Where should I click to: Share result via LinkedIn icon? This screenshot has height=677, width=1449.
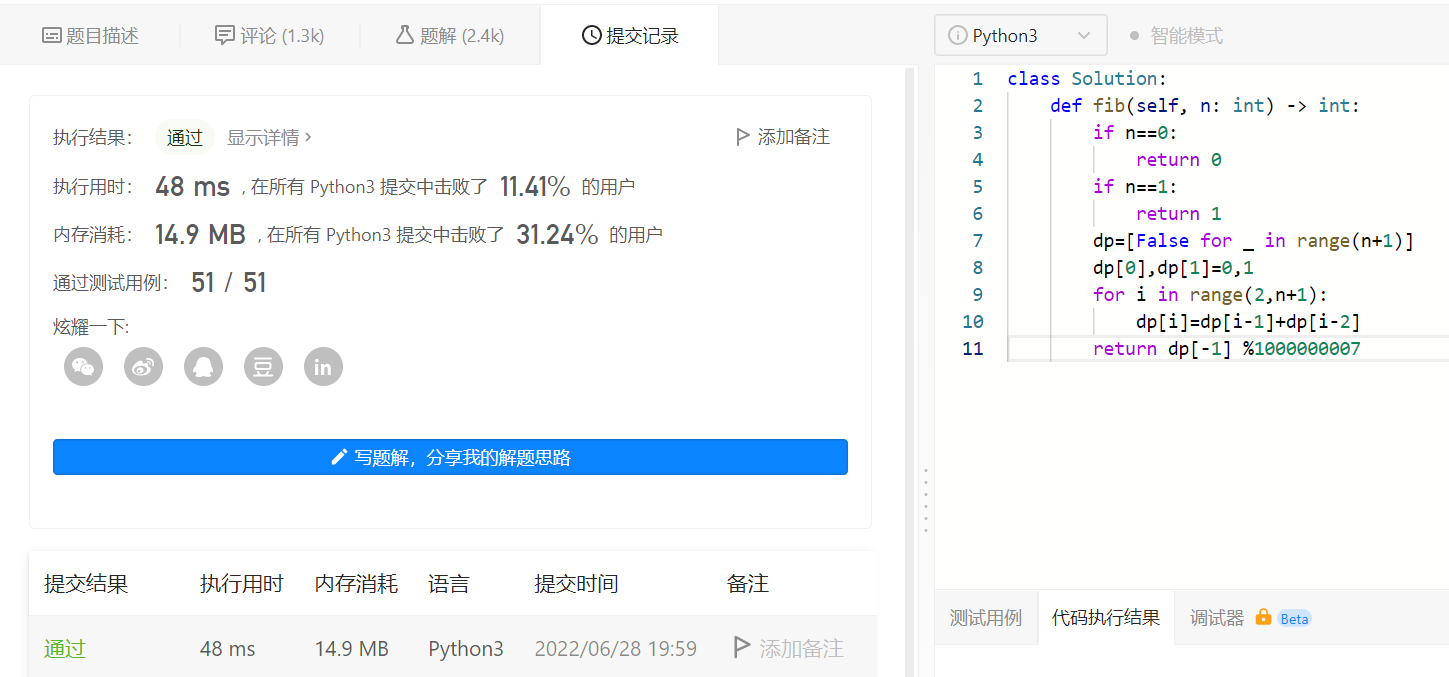323,367
